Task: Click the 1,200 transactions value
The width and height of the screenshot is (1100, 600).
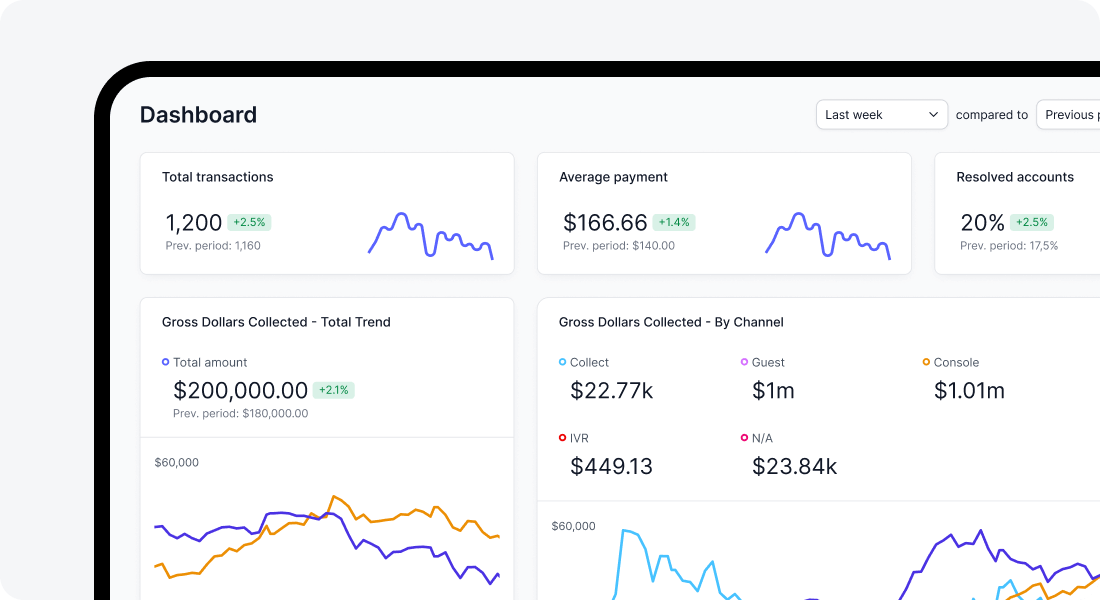Action: [194, 222]
